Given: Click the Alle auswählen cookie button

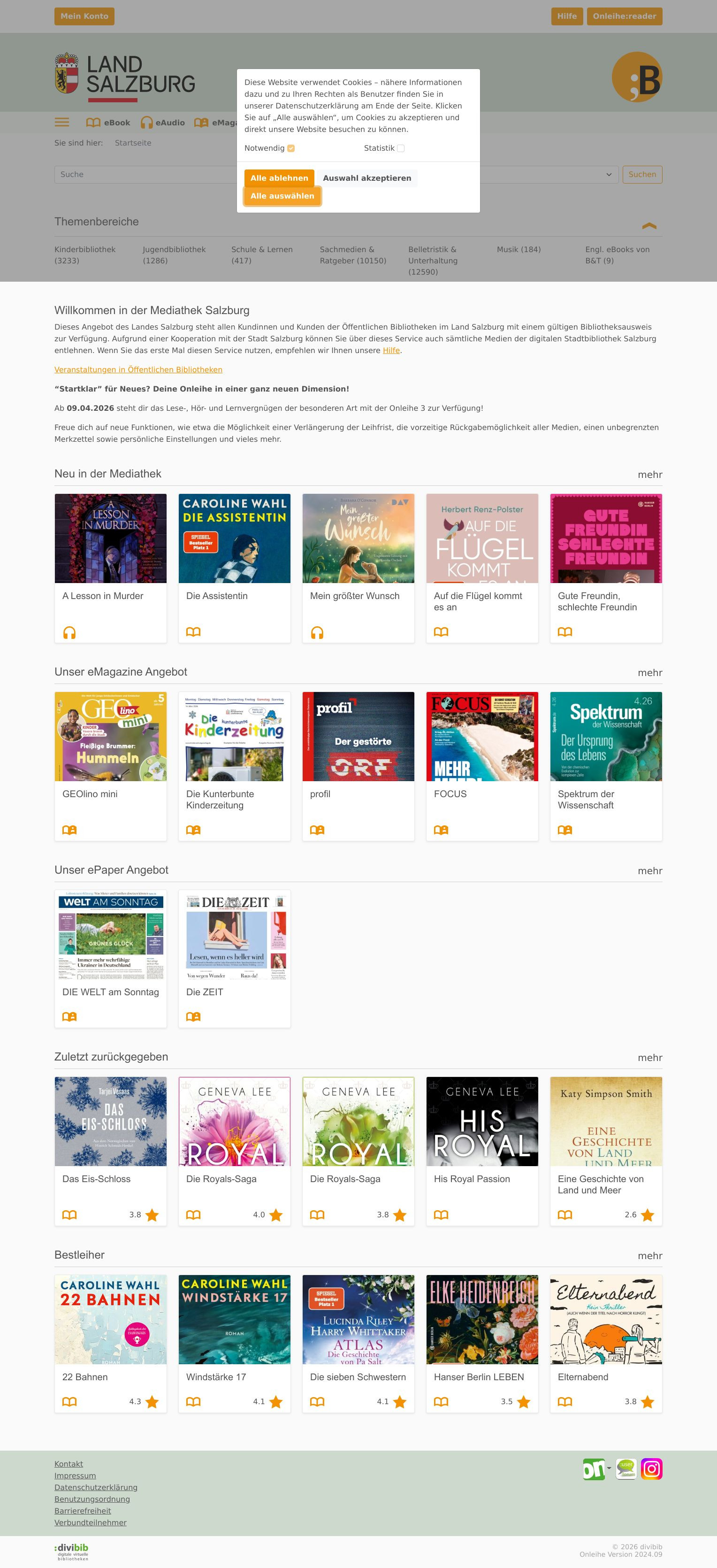Looking at the screenshot, I should (282, 196).
